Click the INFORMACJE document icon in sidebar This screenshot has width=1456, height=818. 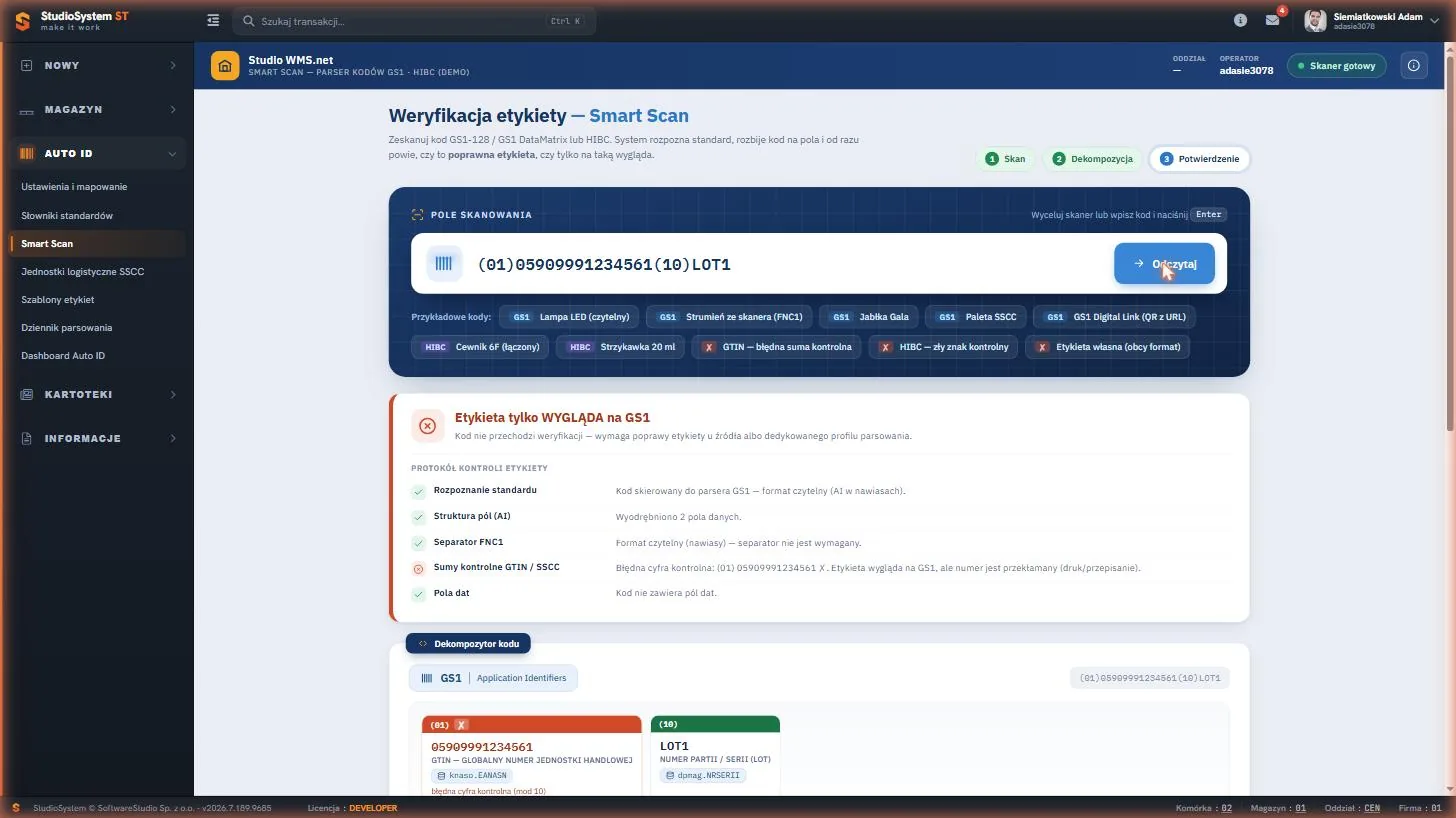pos(27,439)
